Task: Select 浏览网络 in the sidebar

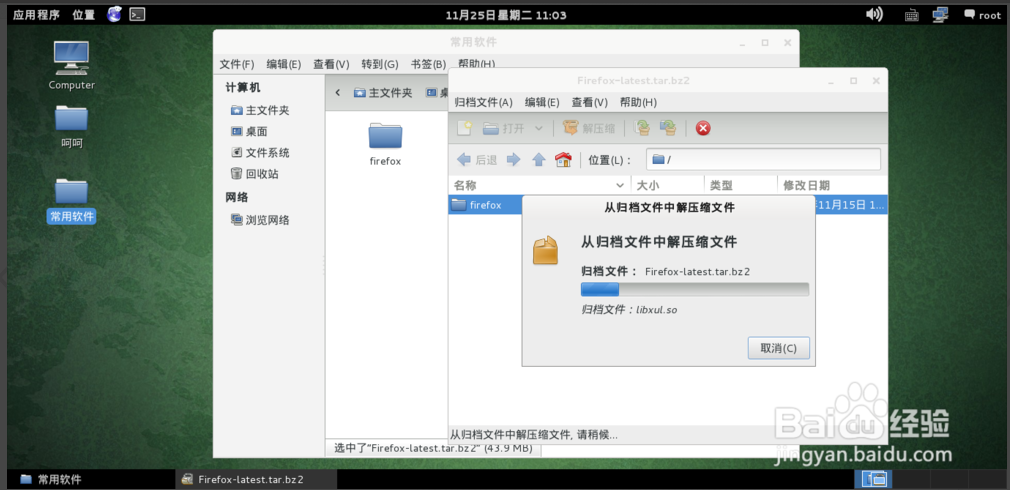Action: [260, 220]
